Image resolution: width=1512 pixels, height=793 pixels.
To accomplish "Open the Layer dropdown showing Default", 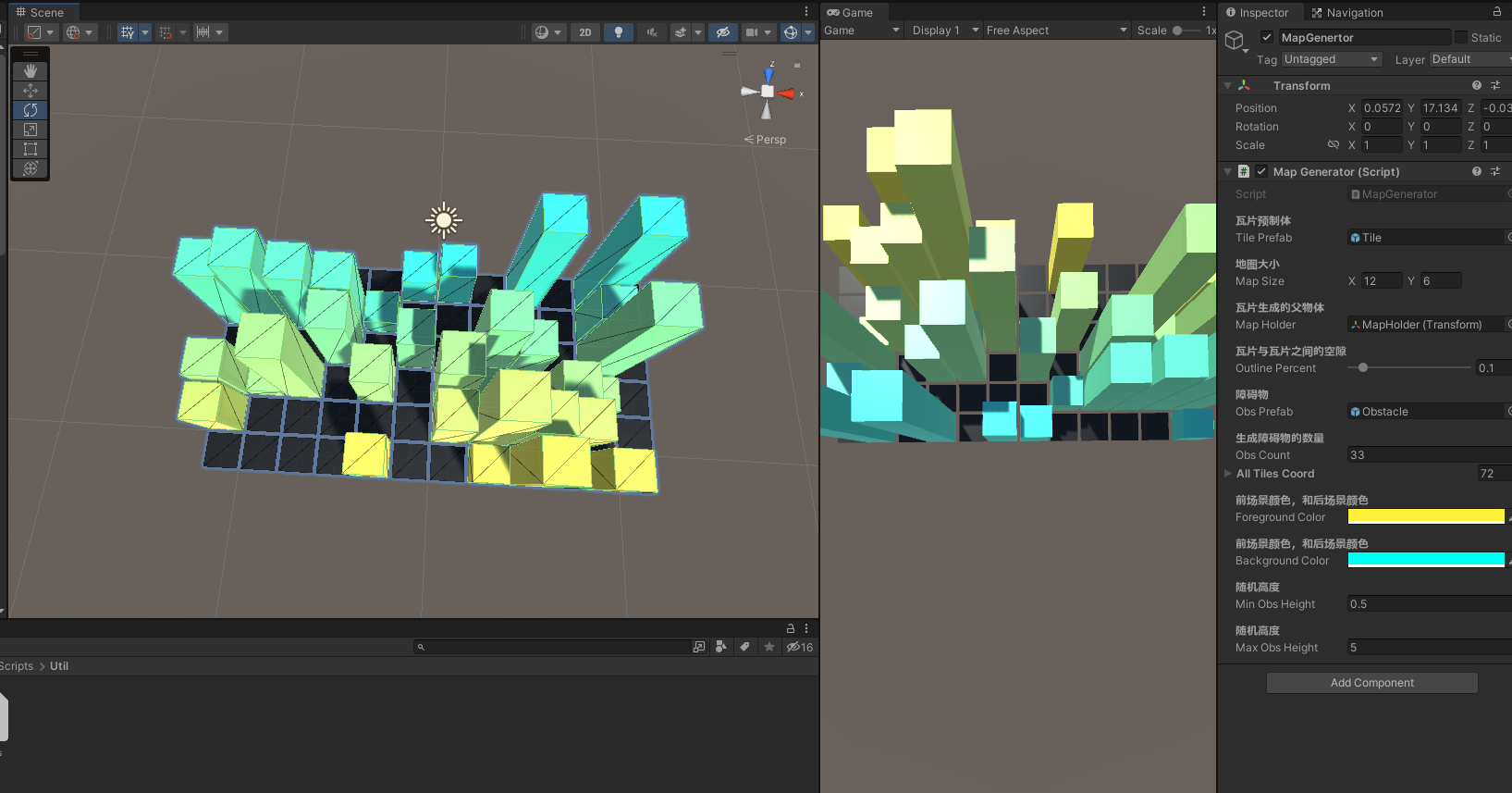I will point(1470,59).
